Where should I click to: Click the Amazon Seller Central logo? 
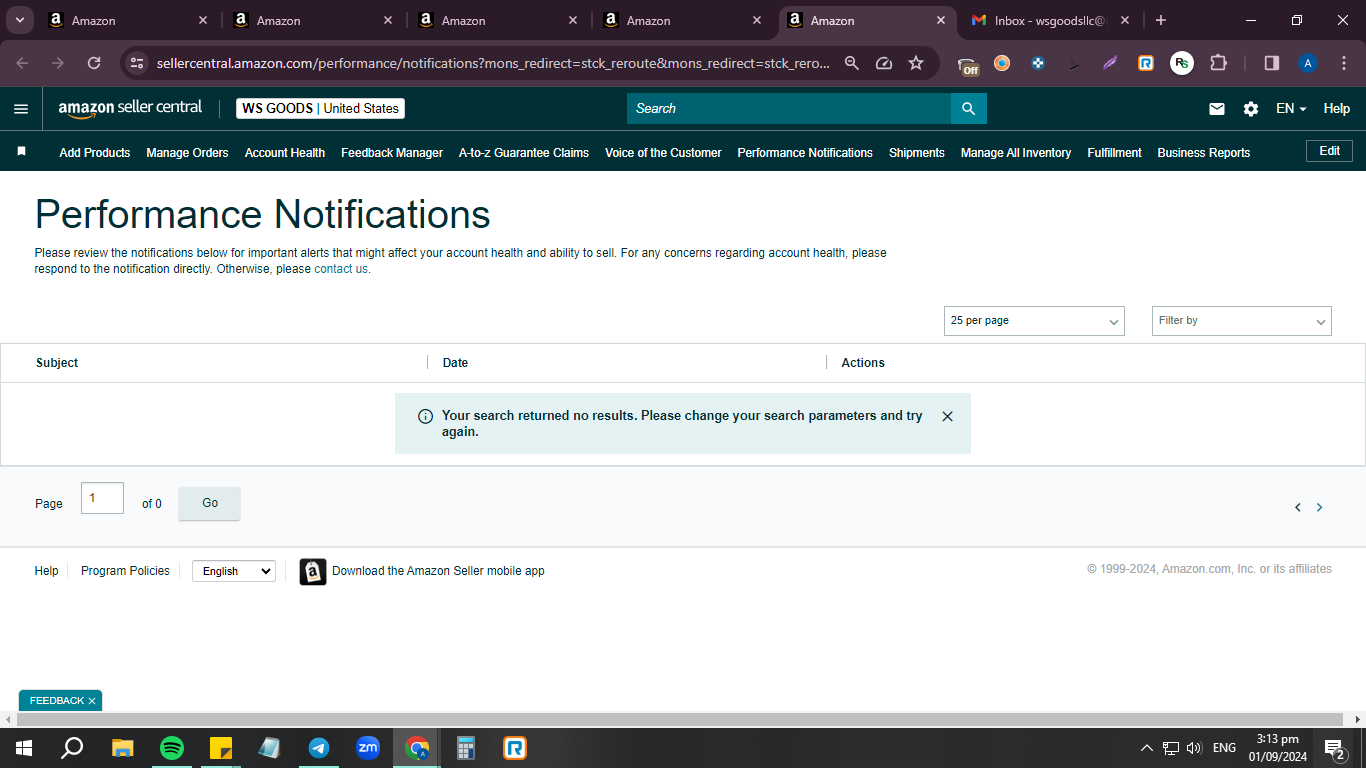pyautogui.click(x=130, y=108)
